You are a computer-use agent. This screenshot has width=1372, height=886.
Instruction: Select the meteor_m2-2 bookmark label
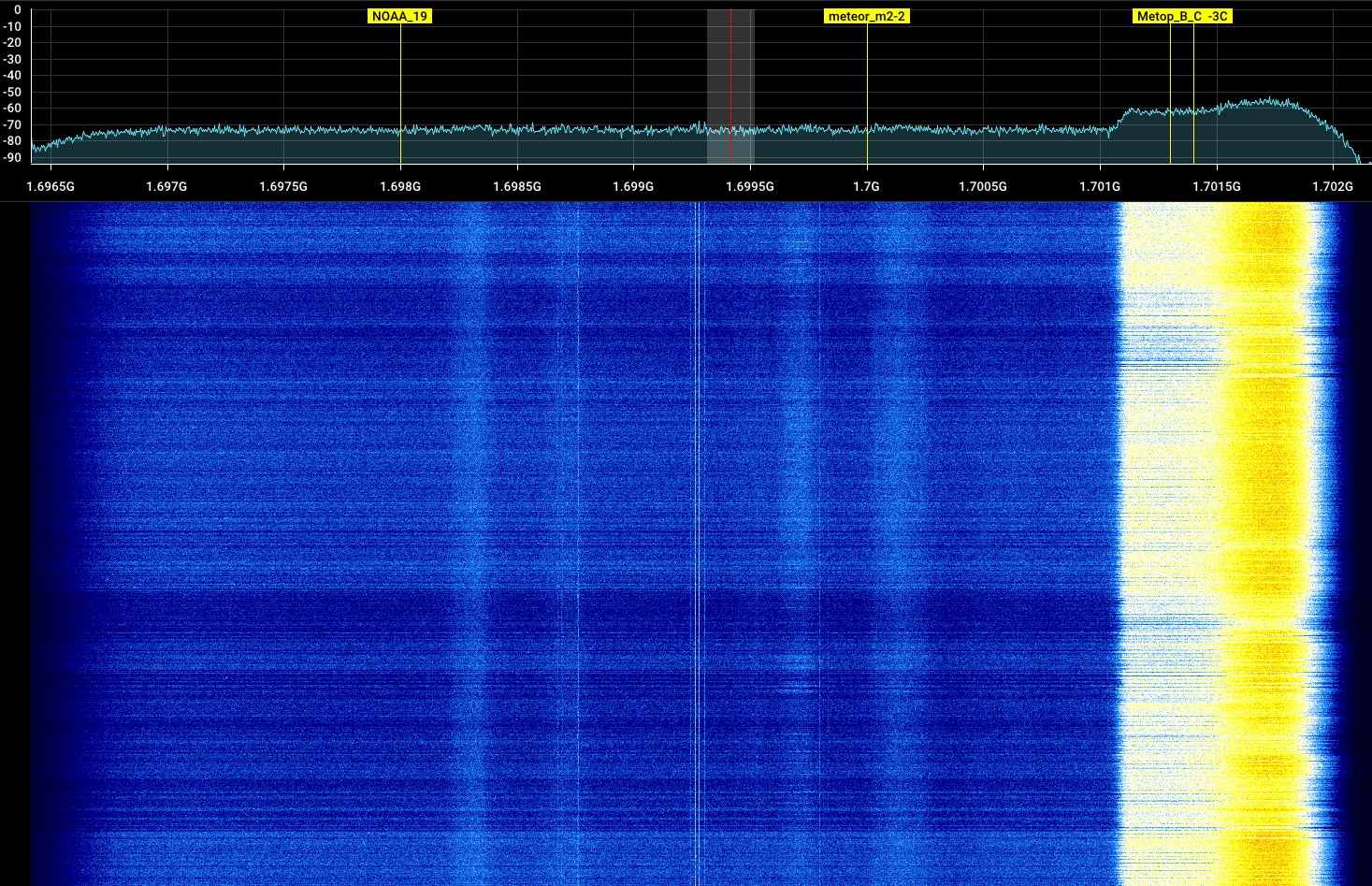pyautogui.click(x=867, y=16)
